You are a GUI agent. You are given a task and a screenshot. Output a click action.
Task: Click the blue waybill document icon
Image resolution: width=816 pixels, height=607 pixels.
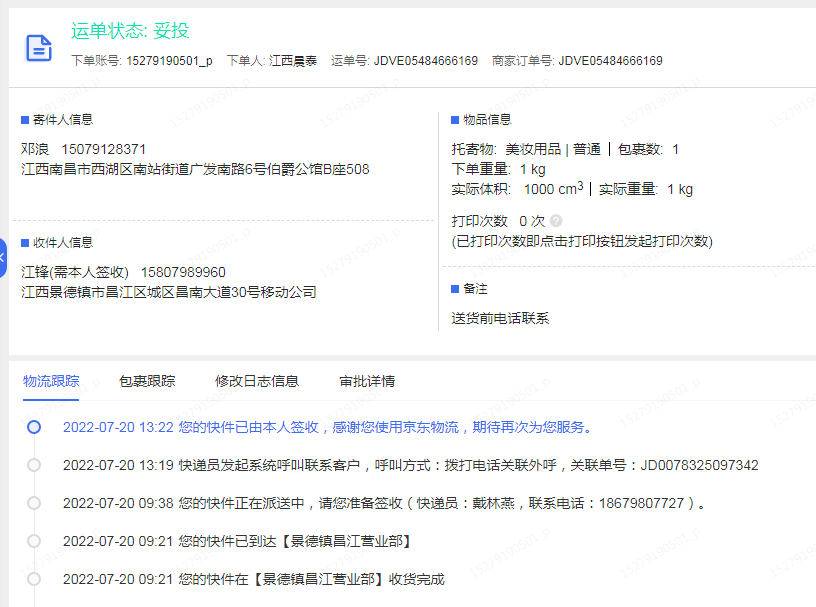[x=39, y=48]
